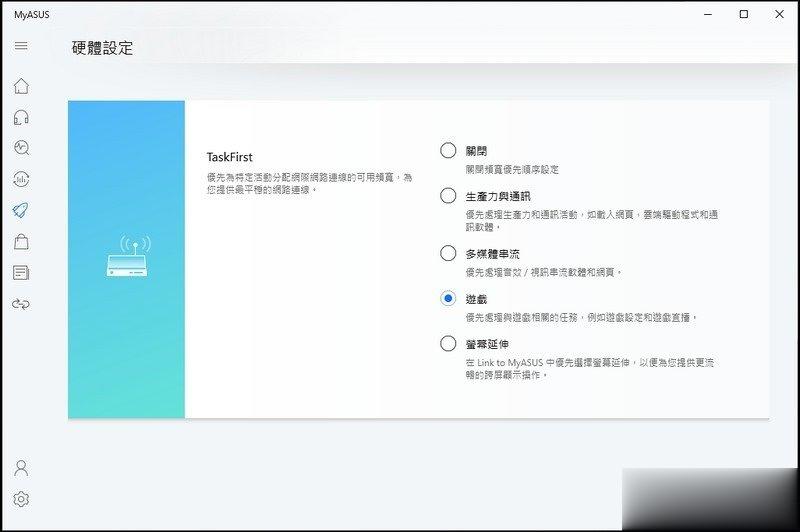Open system diagnosis icon in sidebar
This screenshot has height=532, width=800.
[21, 148]
